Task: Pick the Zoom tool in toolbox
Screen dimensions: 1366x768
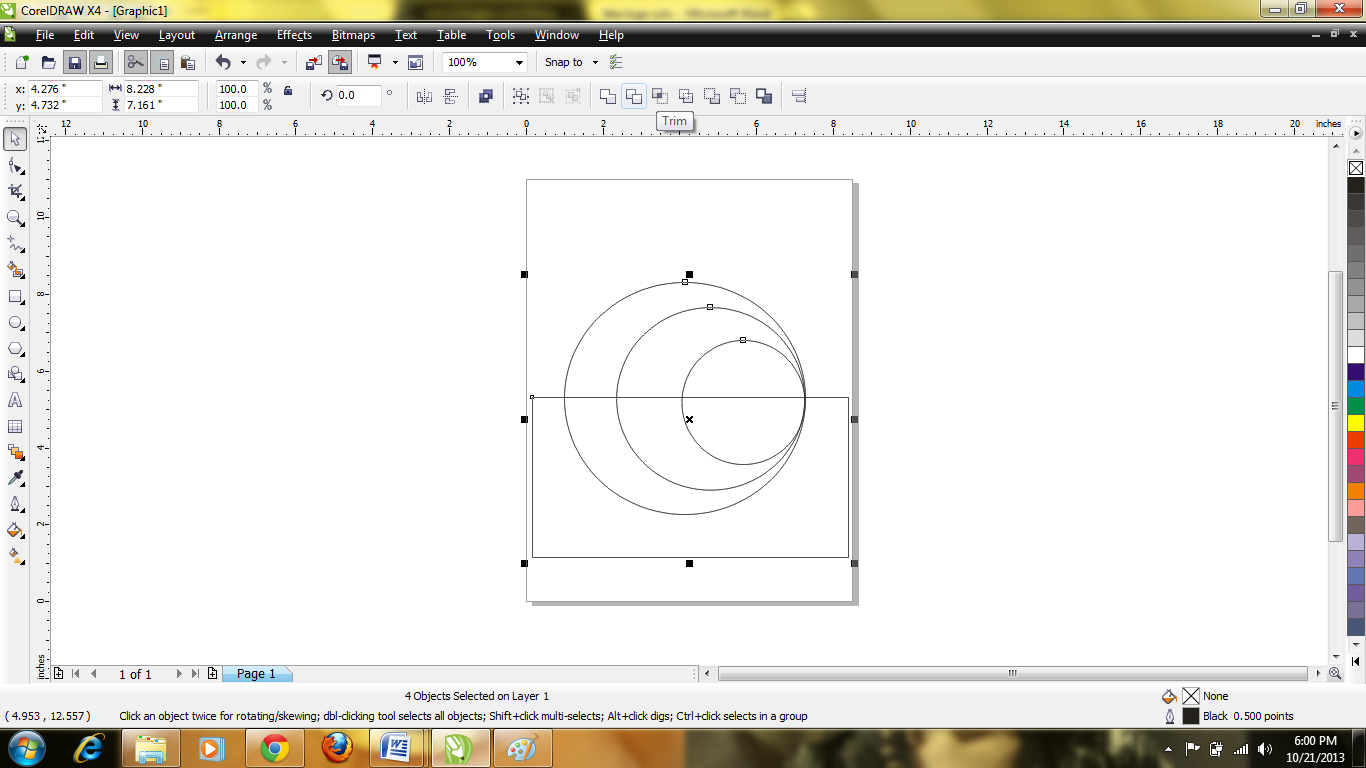Action: click(x=15, y=217)
